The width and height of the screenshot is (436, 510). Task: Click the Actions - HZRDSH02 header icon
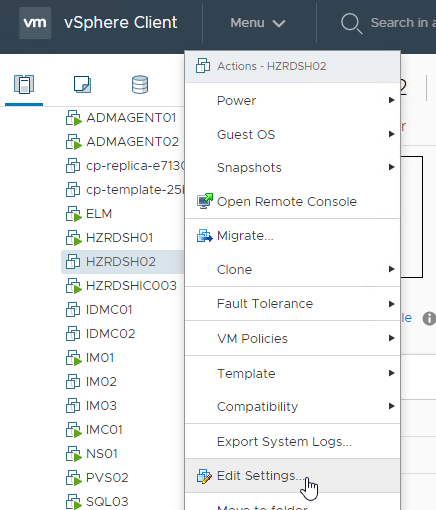click(203, 66)
